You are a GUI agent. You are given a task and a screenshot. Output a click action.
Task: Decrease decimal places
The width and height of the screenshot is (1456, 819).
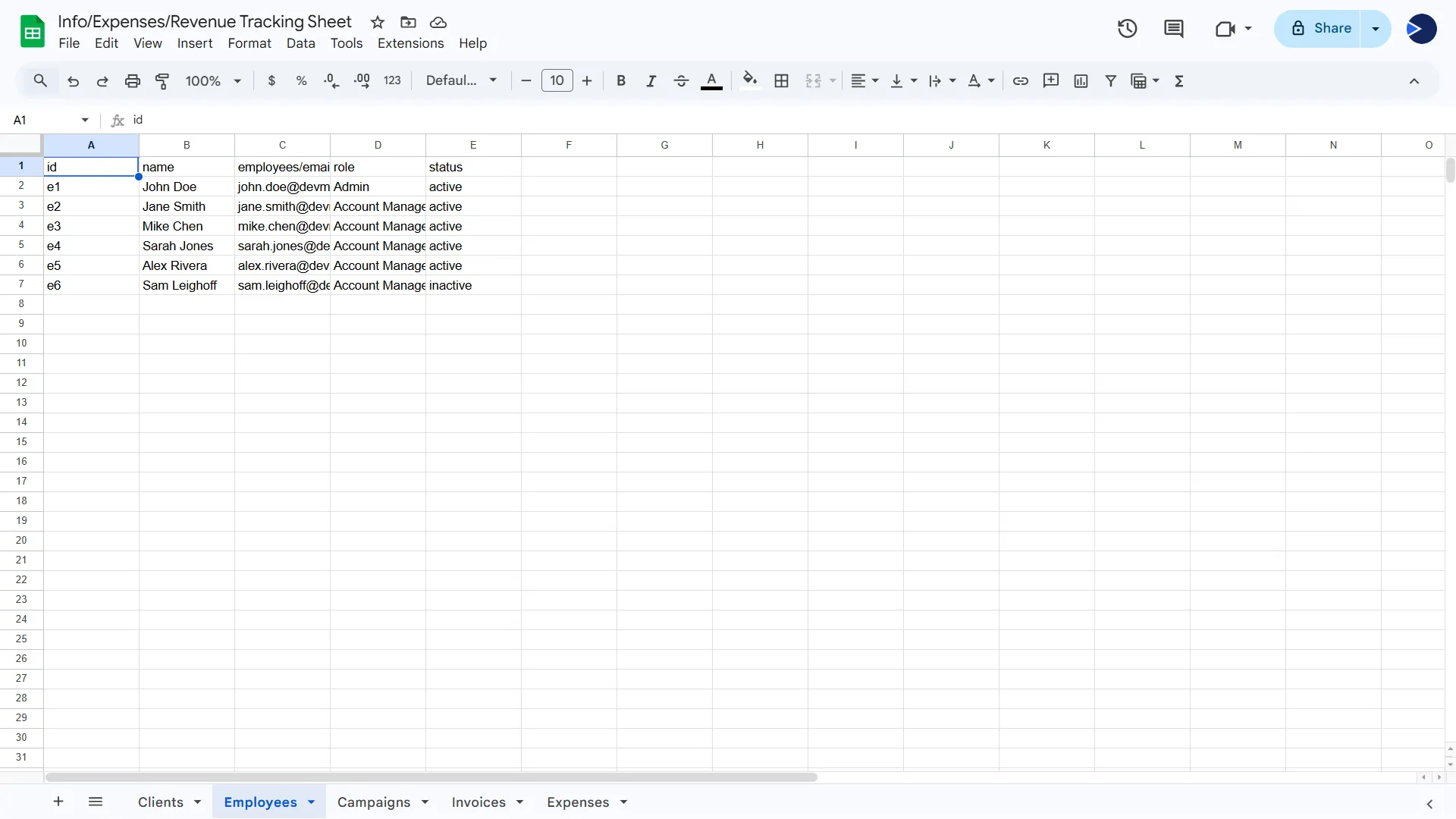click(x=331, y=81)
